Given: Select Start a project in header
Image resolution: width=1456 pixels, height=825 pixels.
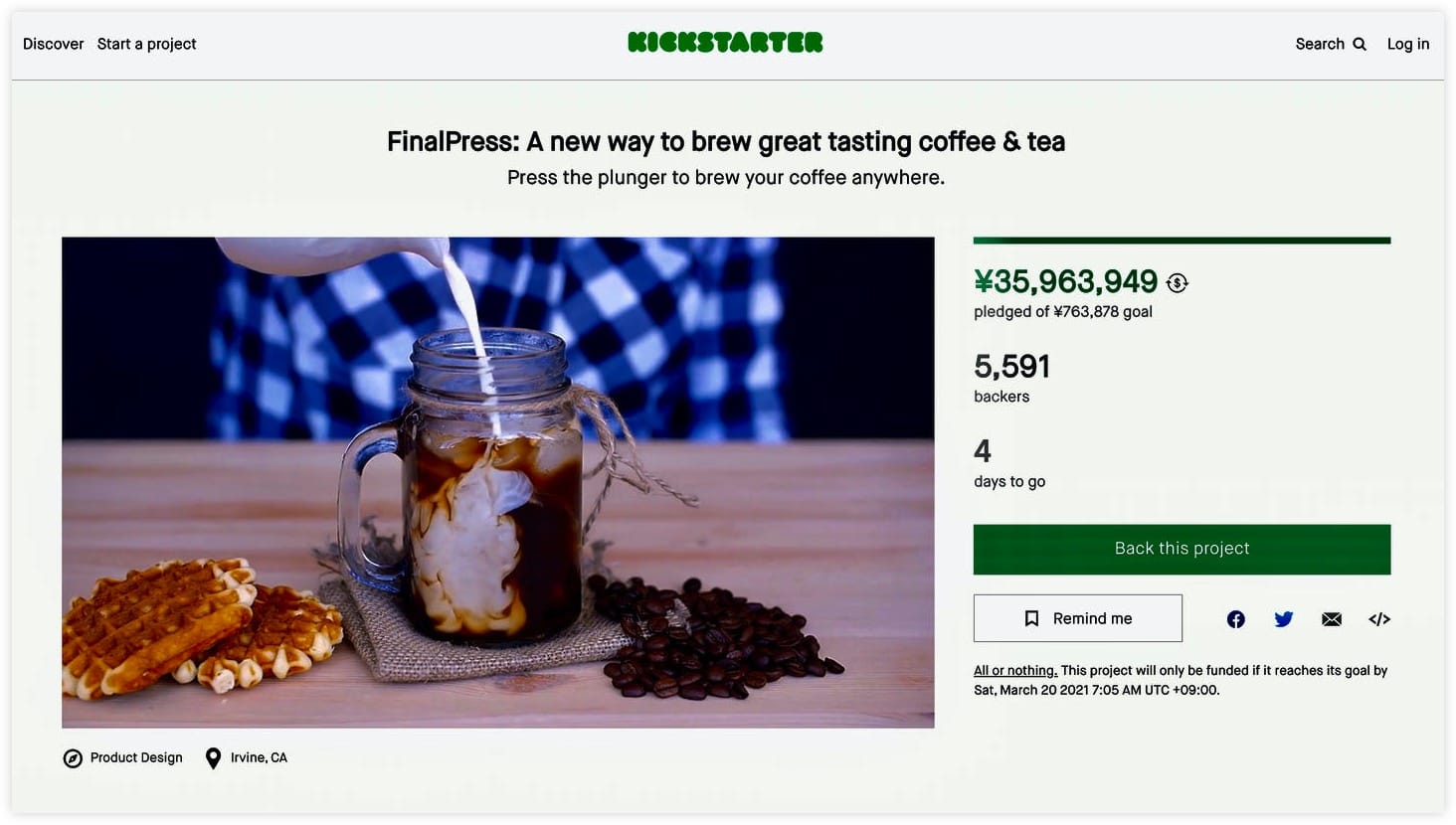Looking at the screenshot, I should (146, 44).
